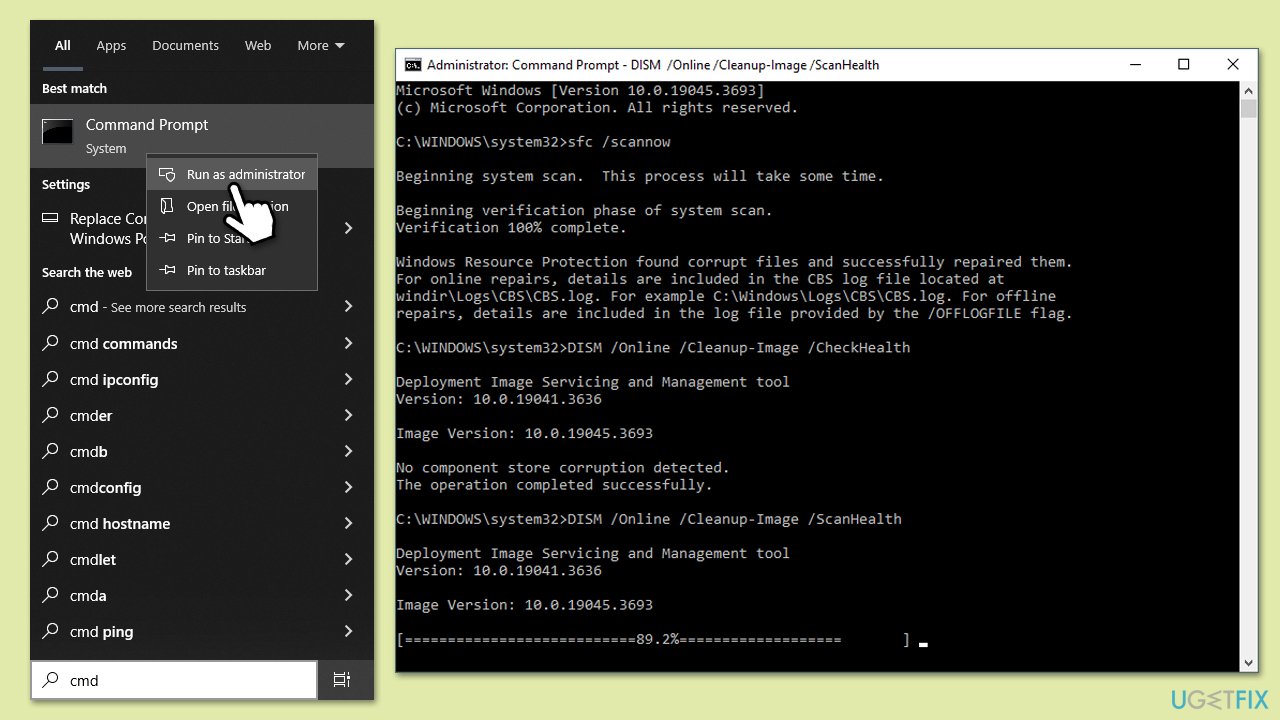Click the image search icon in search box

click(x=342, y=680)
